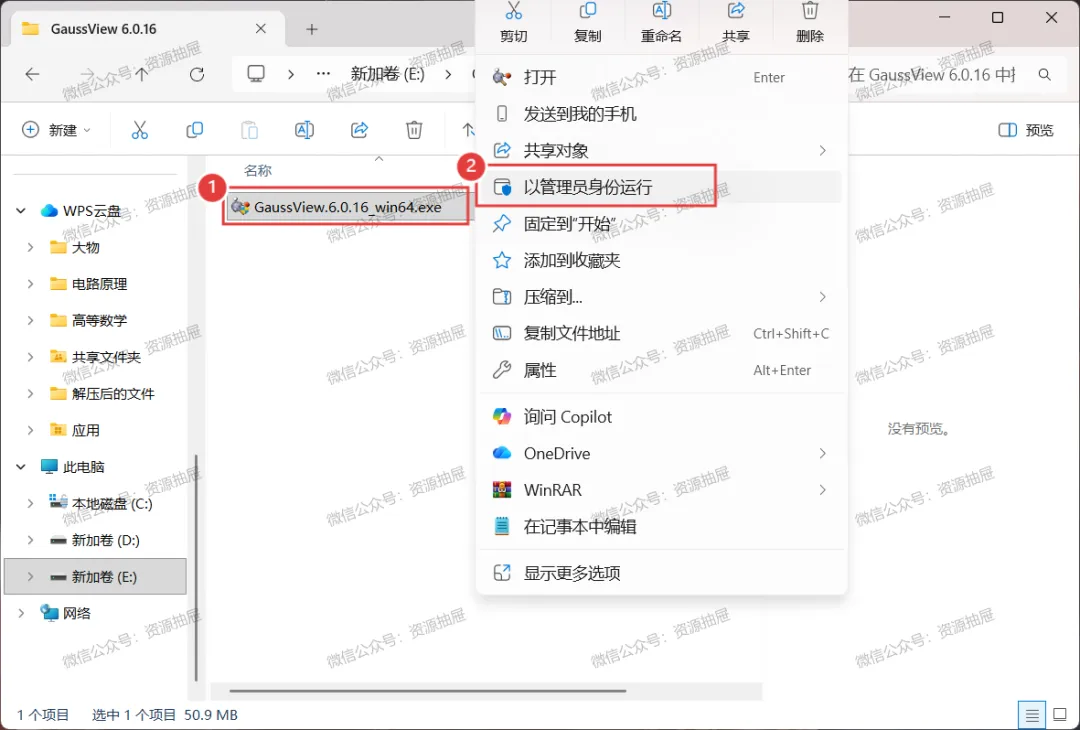
Task: Open WinRAR submenu entry
Action: coord(661,490)
